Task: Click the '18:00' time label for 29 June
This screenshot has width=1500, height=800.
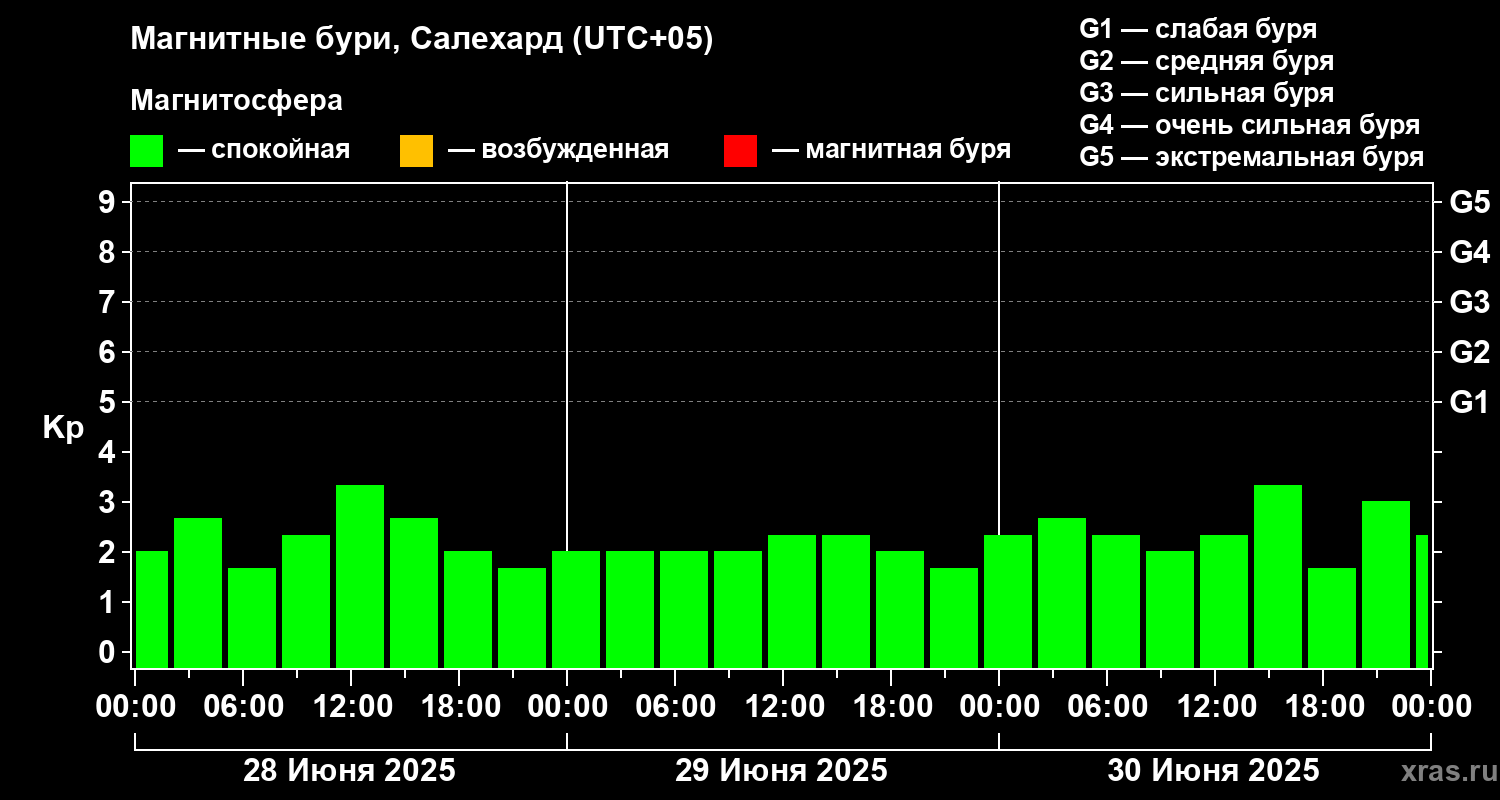Action: [891, 706]
